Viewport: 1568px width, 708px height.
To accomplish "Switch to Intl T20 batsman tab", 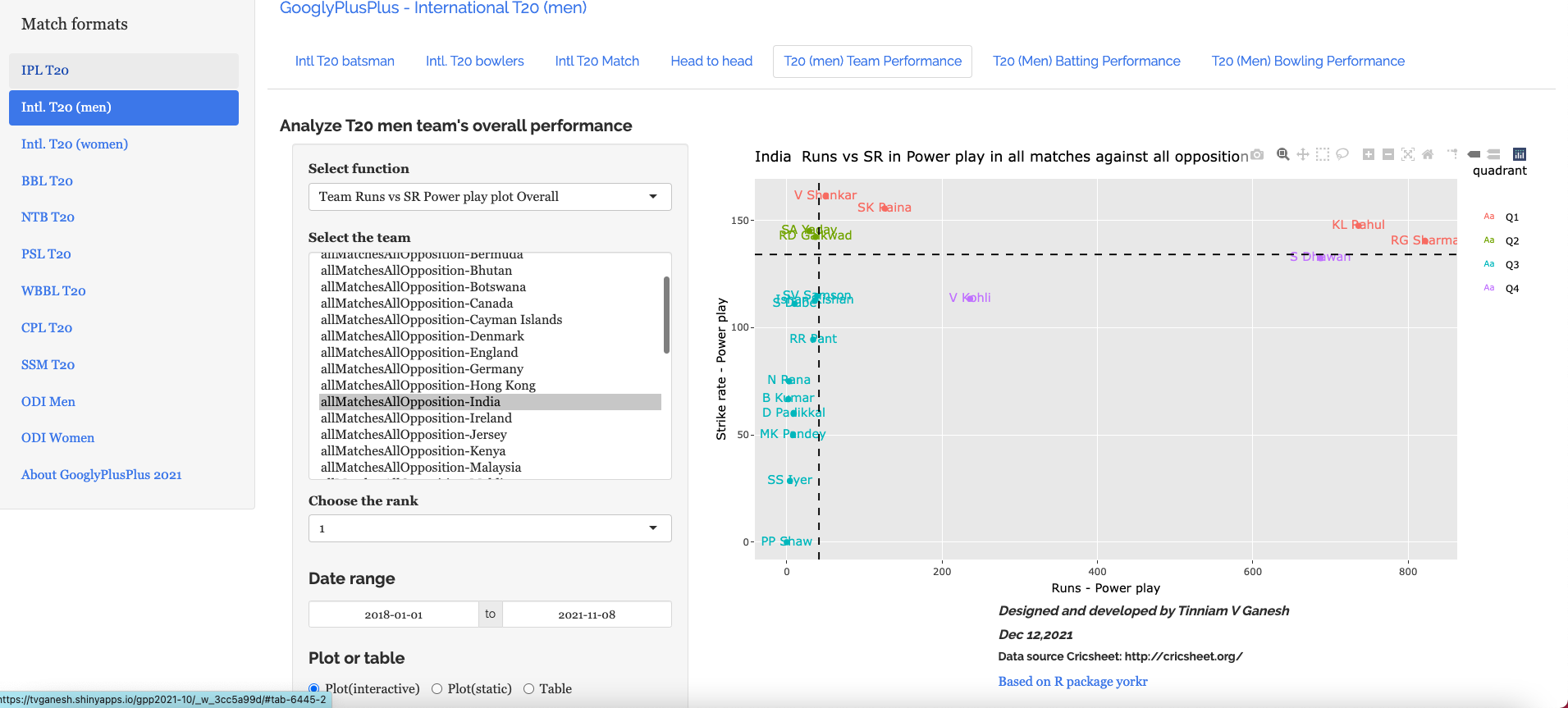I will [x=345, y=62].
